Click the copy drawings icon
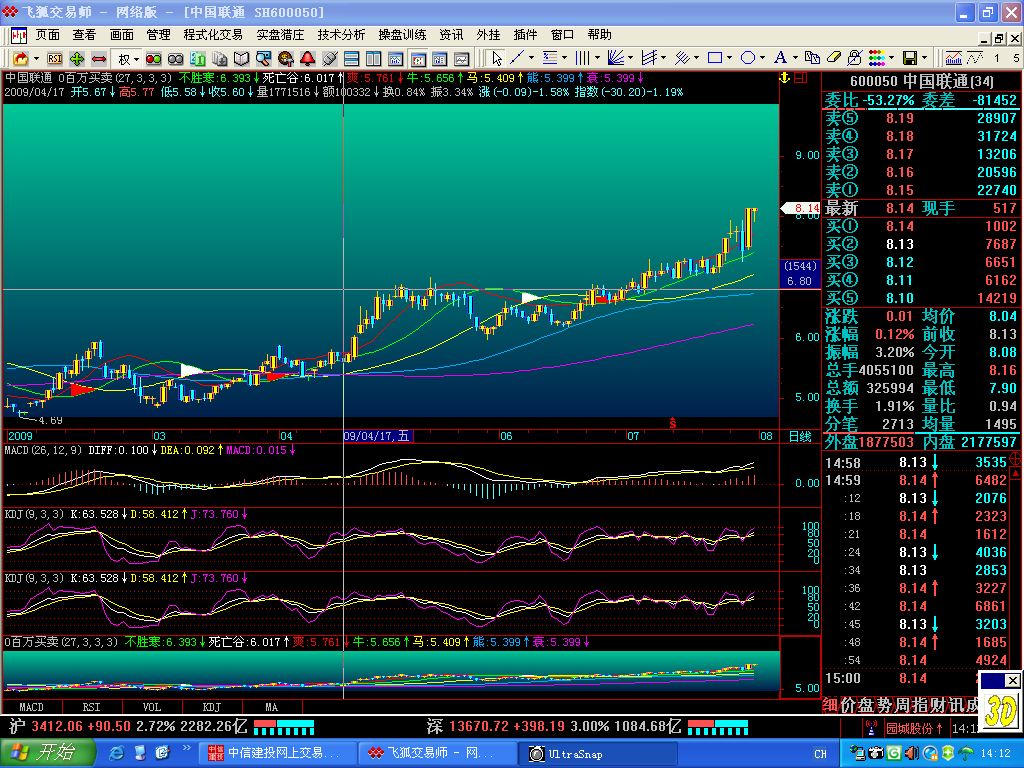Image resolution: width=1024 pixels, height=768 pixels. pyautogui.click(x=812, y=58)
